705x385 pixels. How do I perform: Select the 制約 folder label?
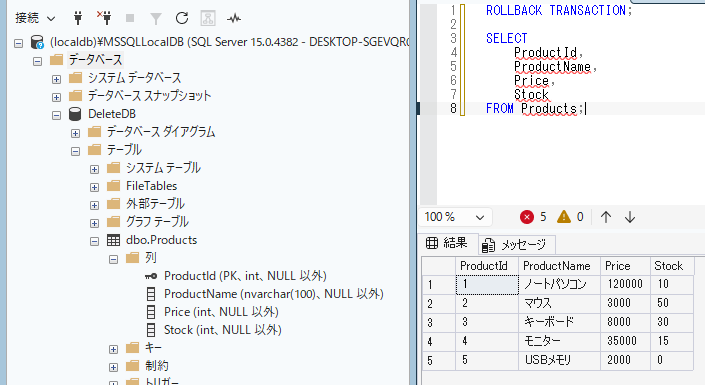pyautogui.click(x=157, y=366)
